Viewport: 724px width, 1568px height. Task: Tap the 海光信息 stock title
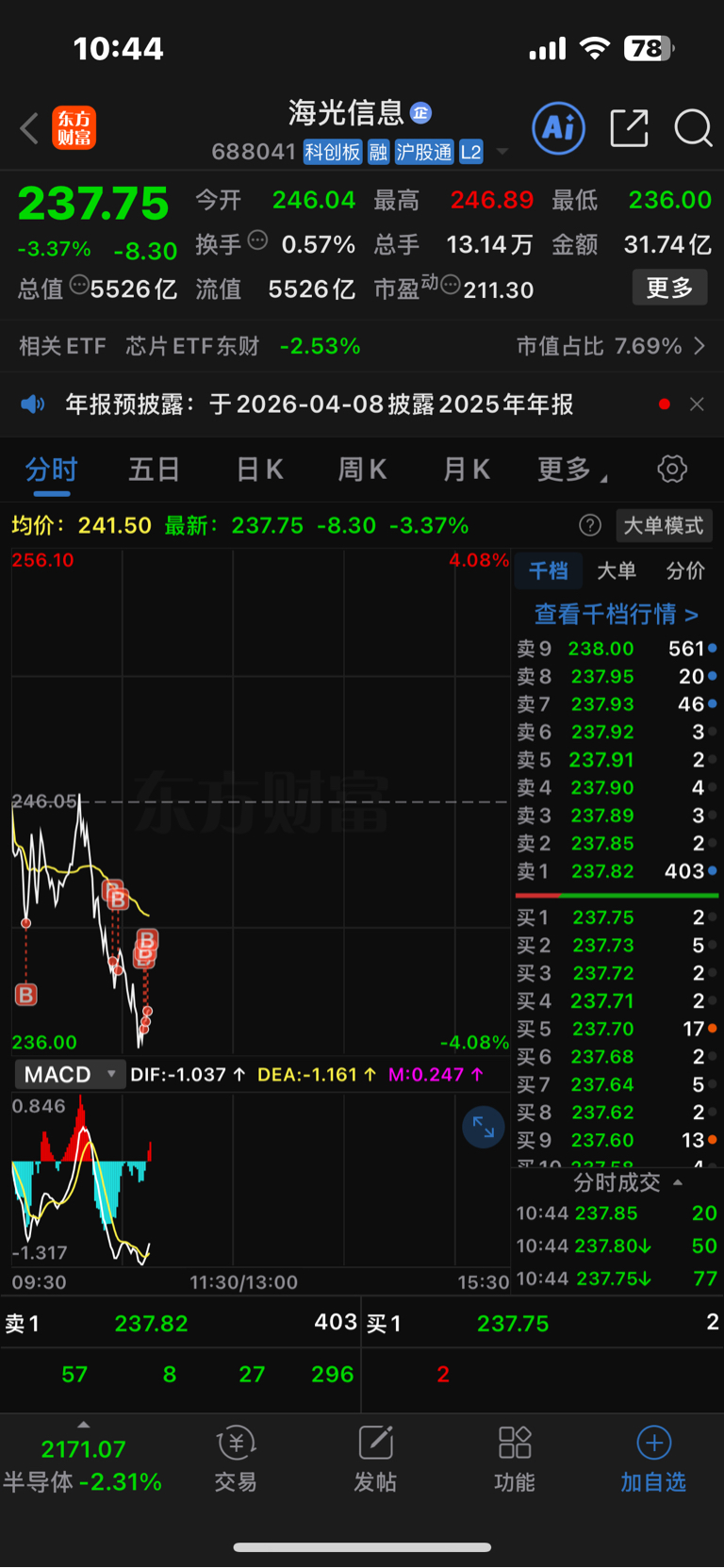click(x=346, y=113)
